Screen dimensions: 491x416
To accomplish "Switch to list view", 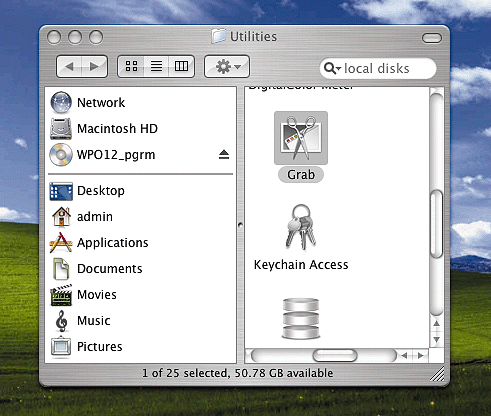I will pos(156,66).
